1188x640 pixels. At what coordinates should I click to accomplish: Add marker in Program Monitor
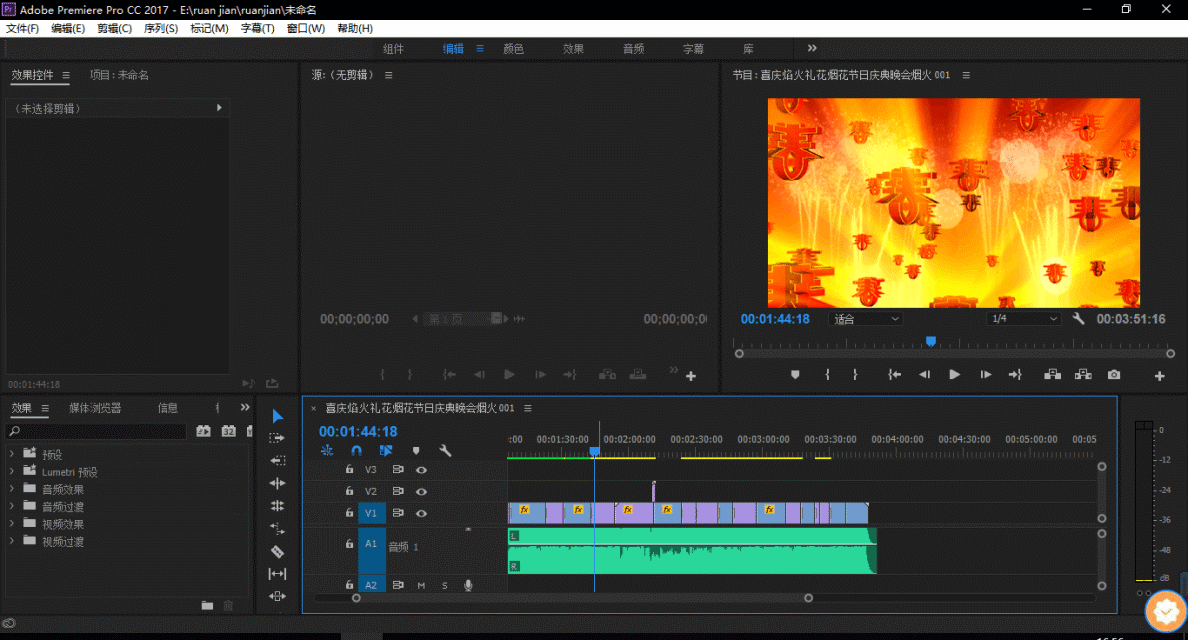[795, 375]
